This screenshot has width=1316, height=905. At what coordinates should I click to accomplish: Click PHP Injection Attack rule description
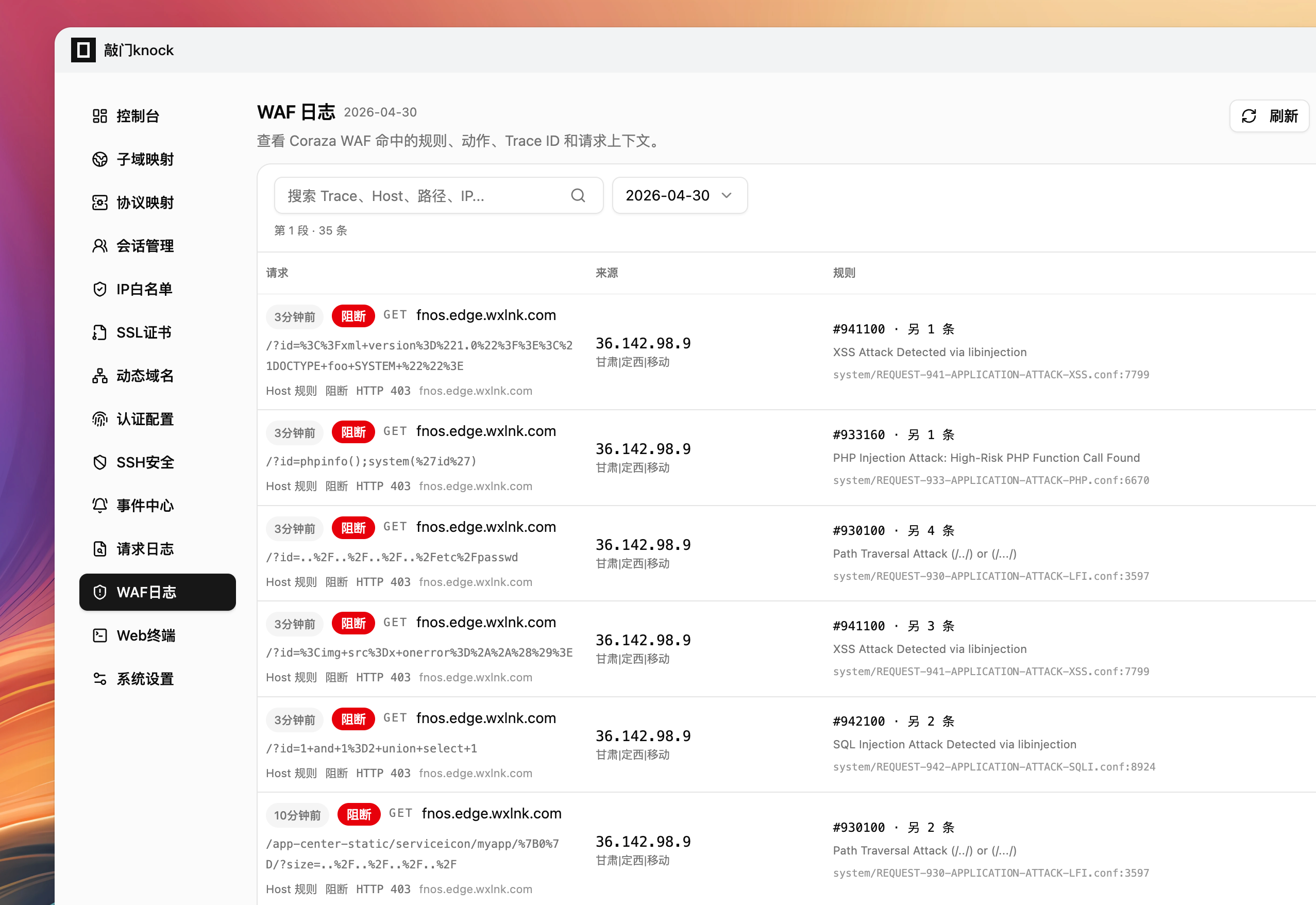(986, 458)
